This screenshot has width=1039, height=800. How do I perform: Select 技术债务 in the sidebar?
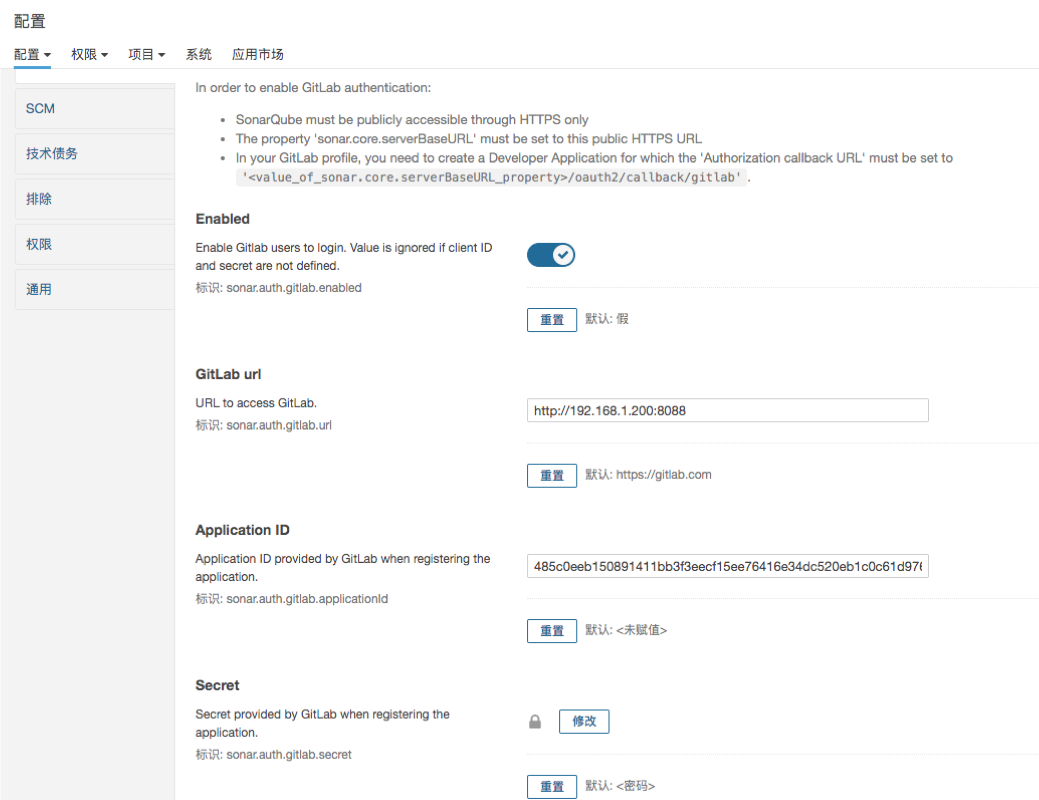(x=95, y=154)
